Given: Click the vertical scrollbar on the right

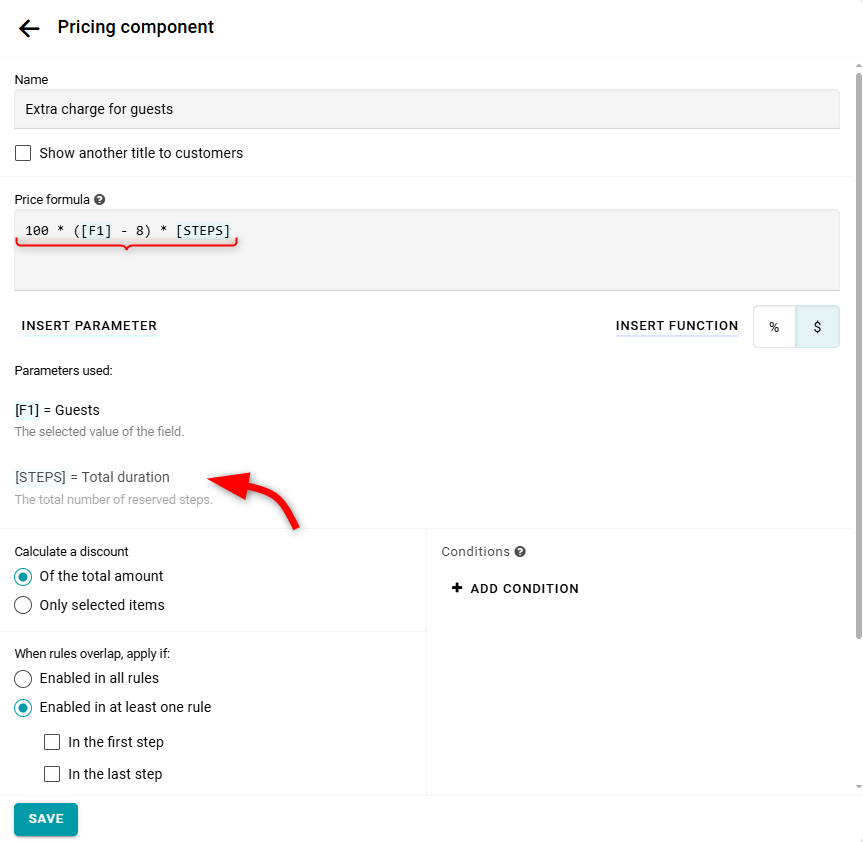Looking at the screenshot, I should click(858, 350).
